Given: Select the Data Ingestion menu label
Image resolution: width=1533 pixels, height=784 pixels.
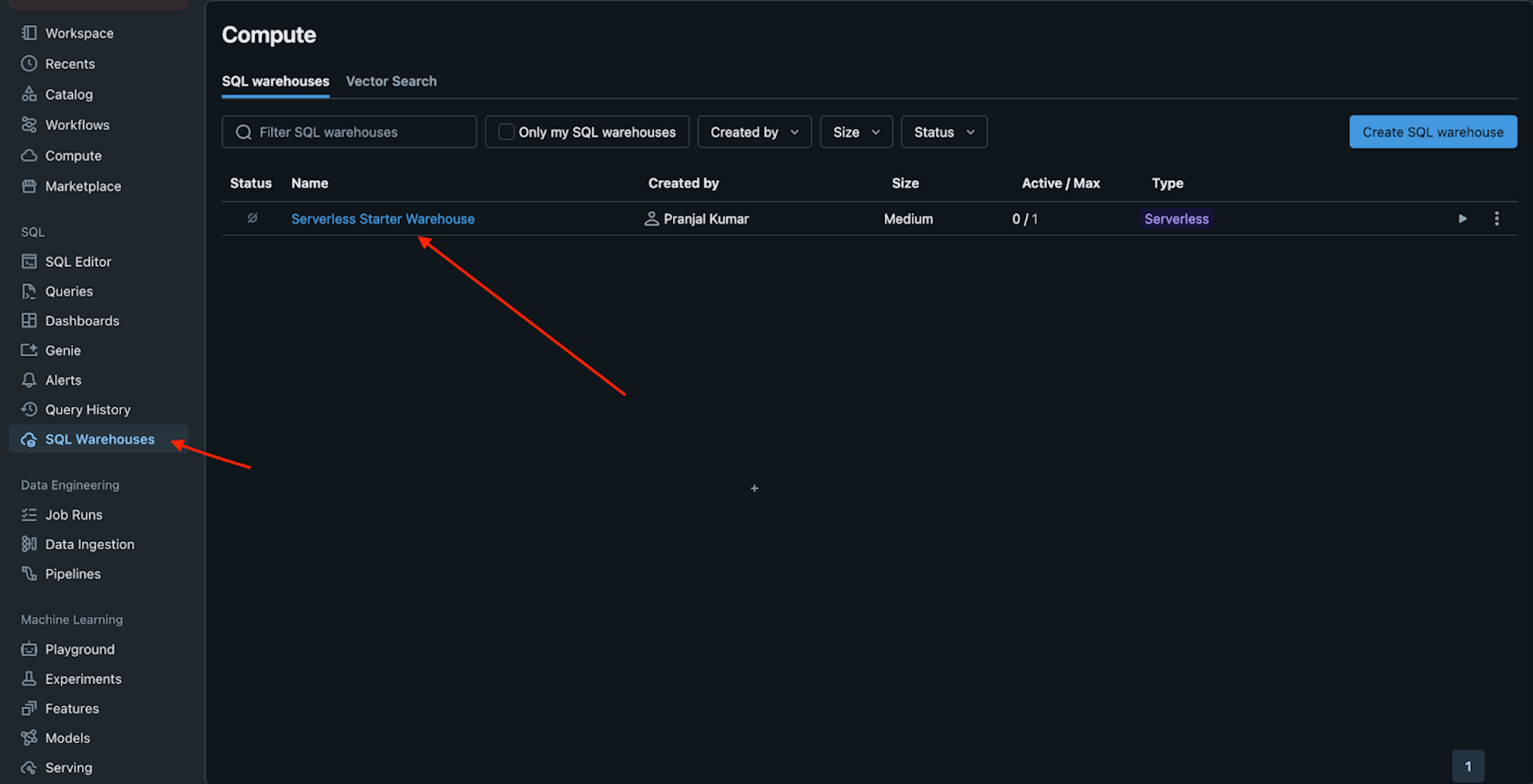Looking at the screenshot, I should point(90,544).
